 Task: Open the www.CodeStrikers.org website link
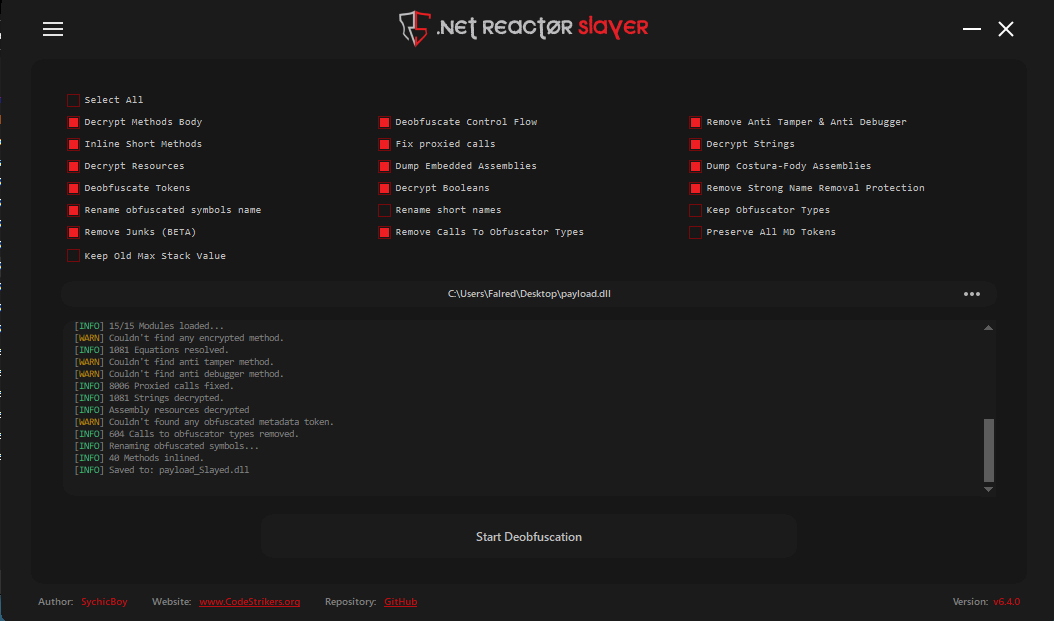coord(249,601)
